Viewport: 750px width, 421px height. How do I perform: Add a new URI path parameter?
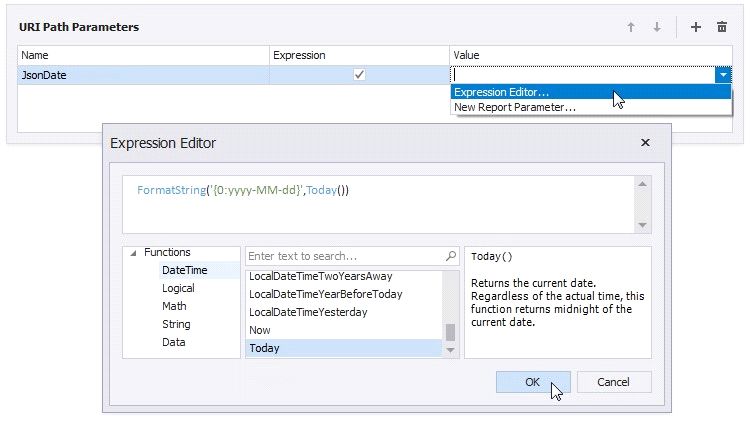pyautogui.click(x=696, y=27)
